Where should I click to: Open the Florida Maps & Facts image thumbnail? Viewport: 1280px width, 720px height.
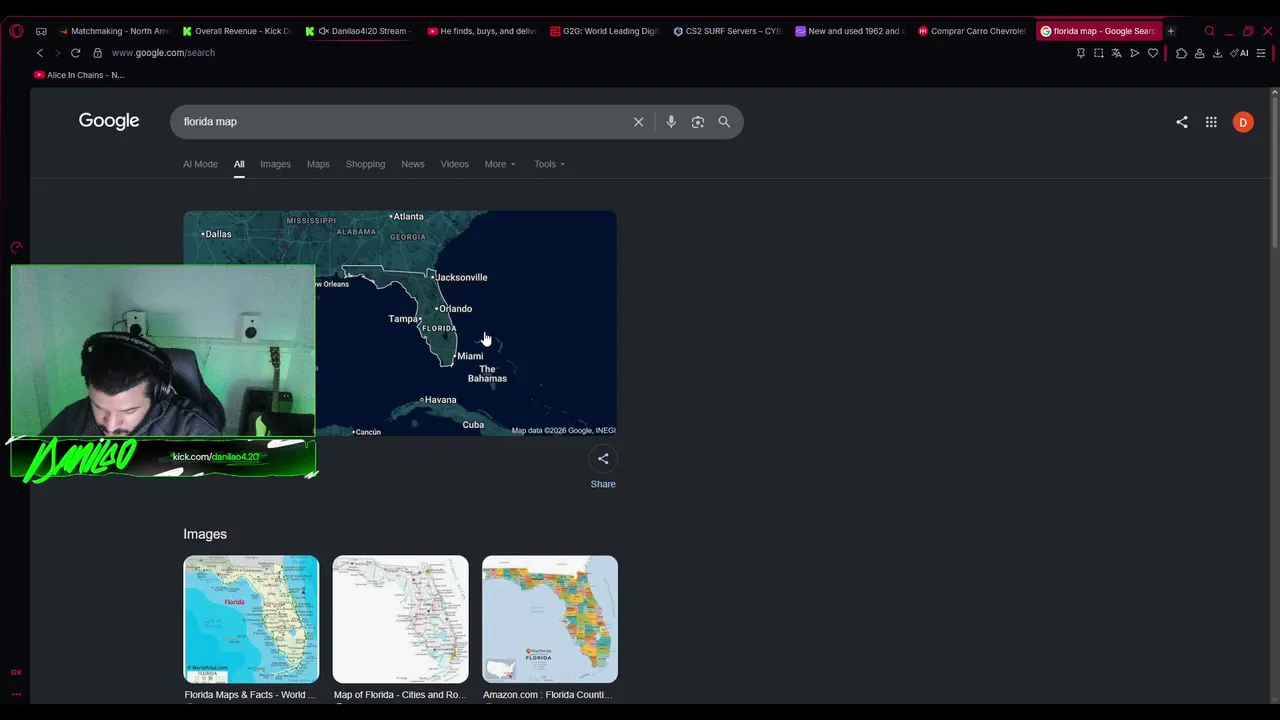251,619
